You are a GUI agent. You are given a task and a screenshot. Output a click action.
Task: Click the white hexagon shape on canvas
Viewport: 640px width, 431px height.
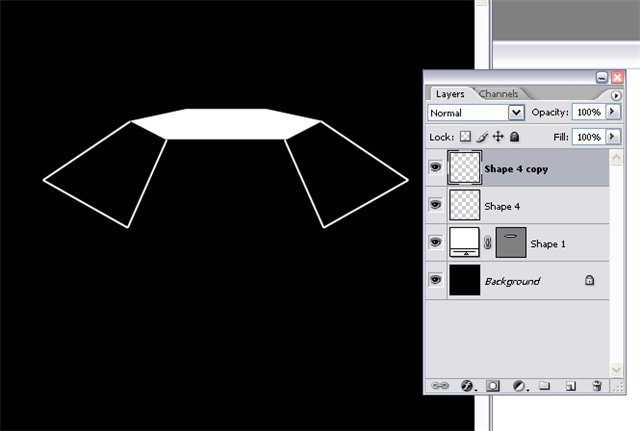pos(226,124)
